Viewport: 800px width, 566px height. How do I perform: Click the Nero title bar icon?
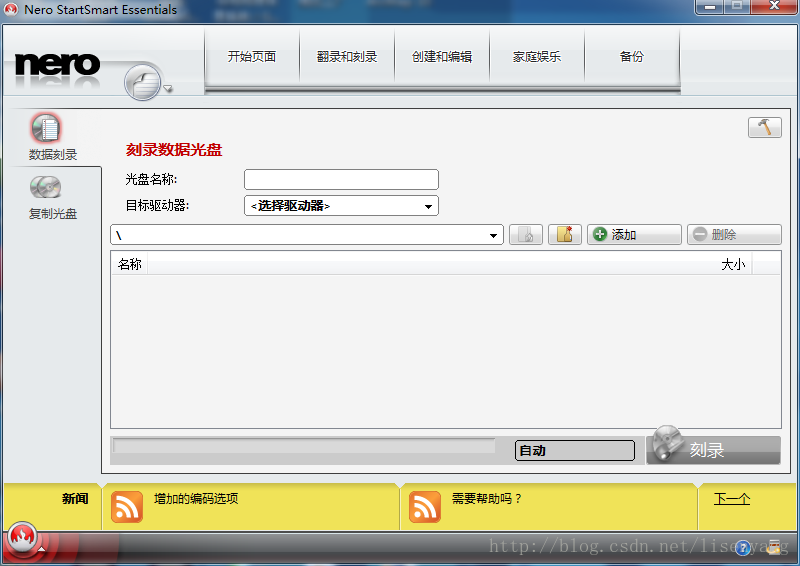click(11, 9)
